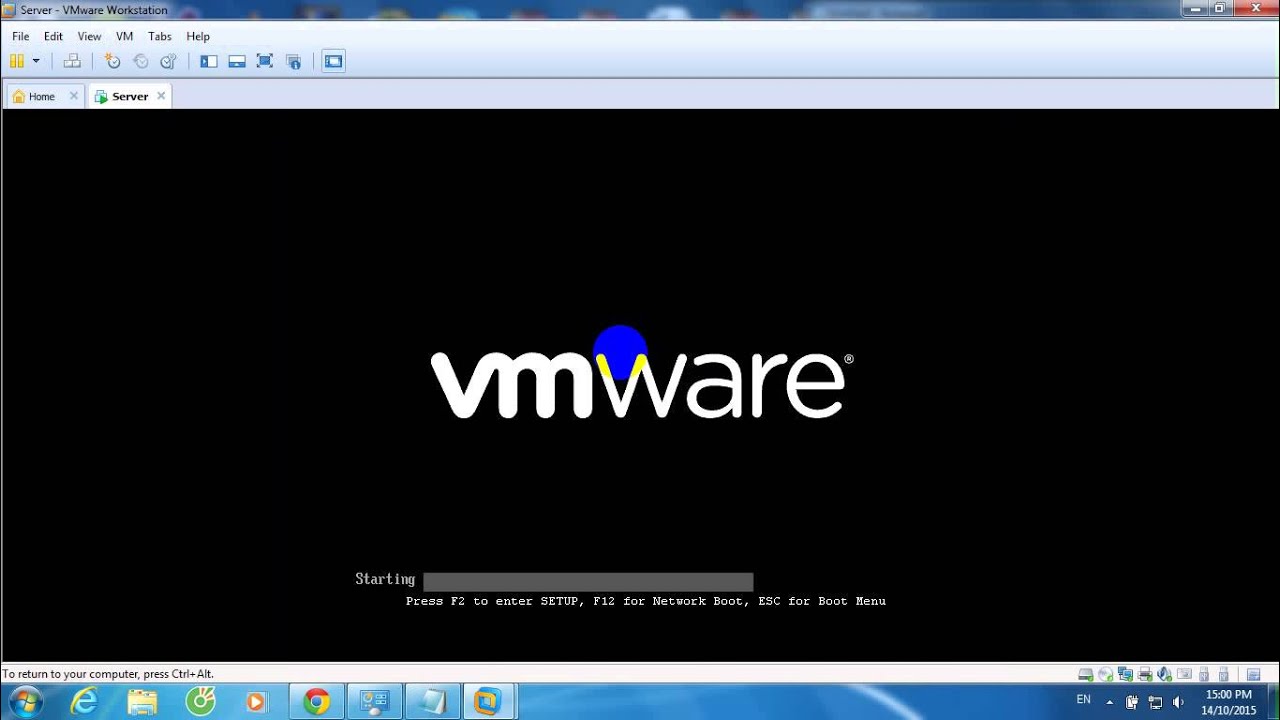Click the volume speaker tray icon
The height and width of the screenshot is (720, 1280).
pos(1178,702)
